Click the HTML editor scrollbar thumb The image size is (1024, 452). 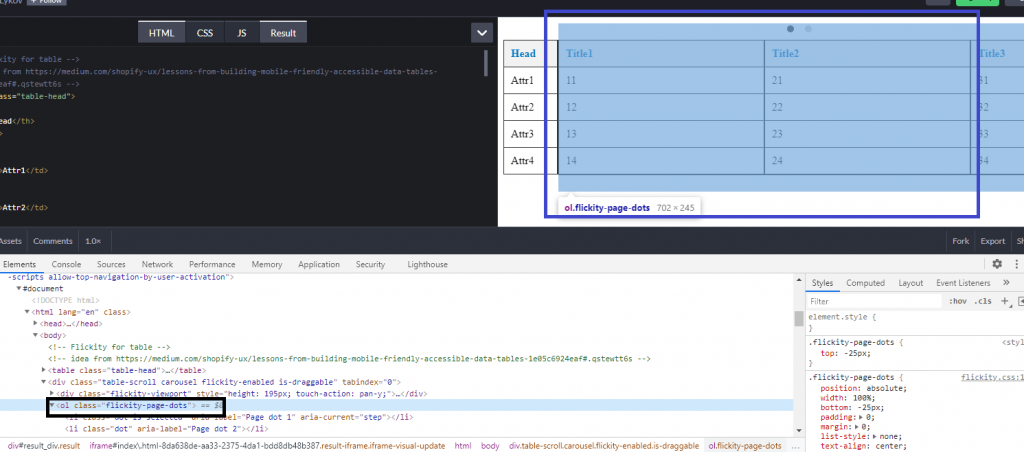486,63
